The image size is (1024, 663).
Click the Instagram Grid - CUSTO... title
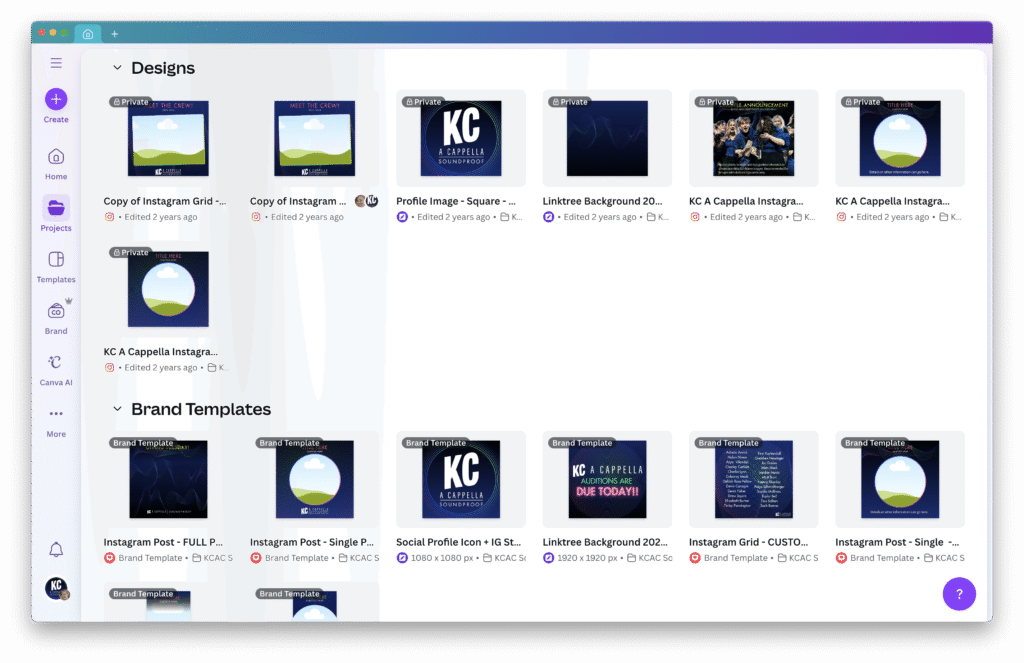coord(748,542)
